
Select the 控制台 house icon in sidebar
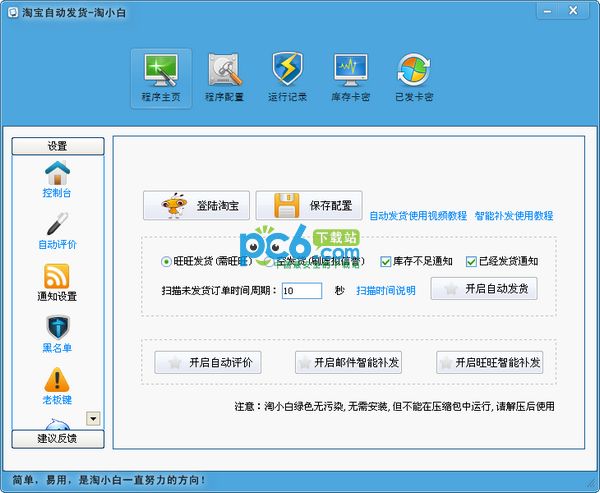(x=57, y=173)
